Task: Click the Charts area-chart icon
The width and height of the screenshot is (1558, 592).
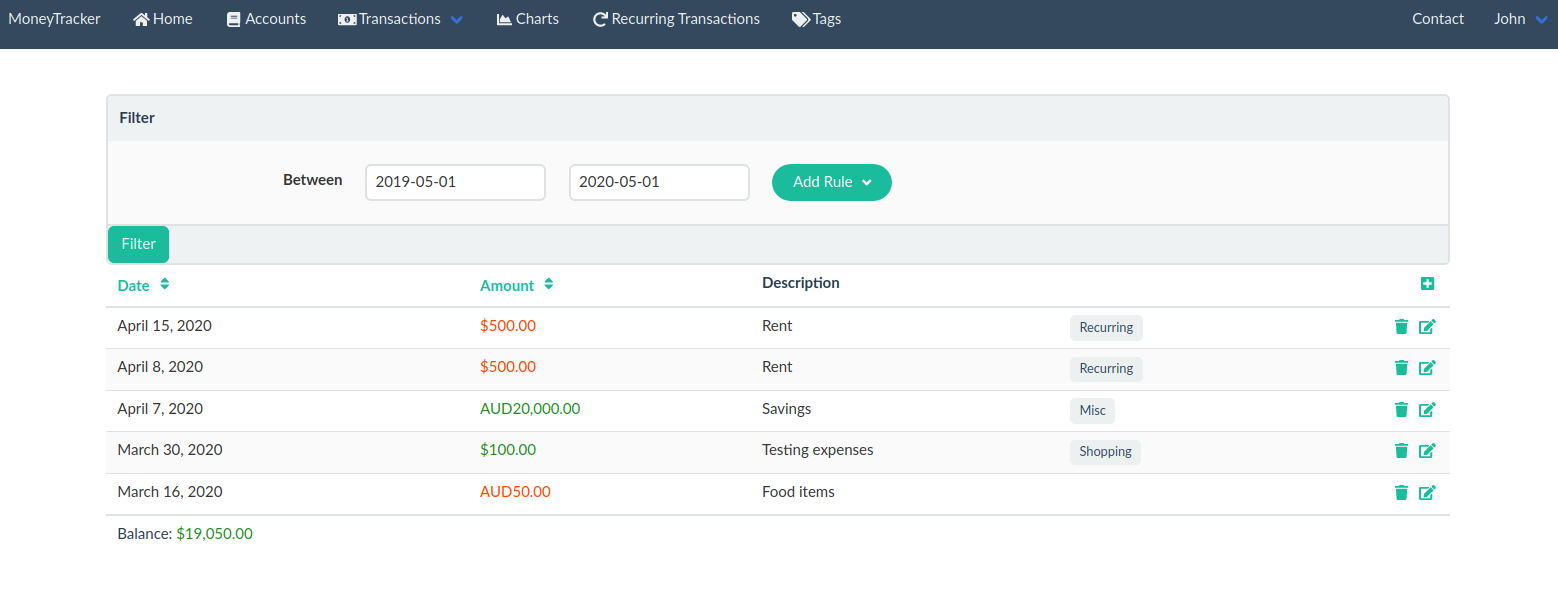Action: click(x=504, y=19)
